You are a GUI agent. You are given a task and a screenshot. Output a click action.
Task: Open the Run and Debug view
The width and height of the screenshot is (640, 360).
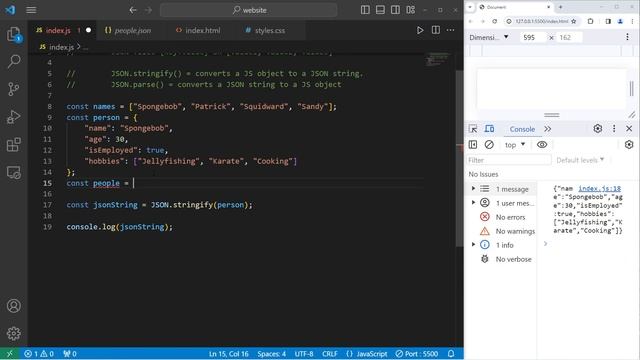point(14,117)
